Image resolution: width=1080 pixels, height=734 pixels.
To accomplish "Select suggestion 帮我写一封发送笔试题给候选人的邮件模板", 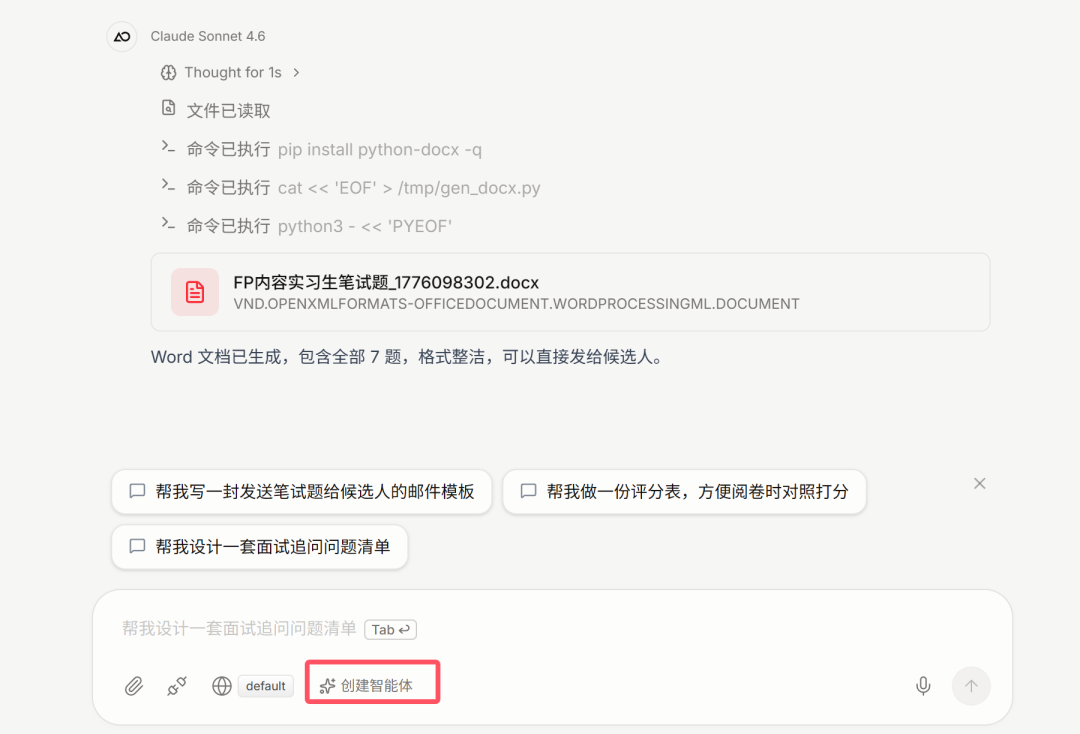I will click(302, 492).
